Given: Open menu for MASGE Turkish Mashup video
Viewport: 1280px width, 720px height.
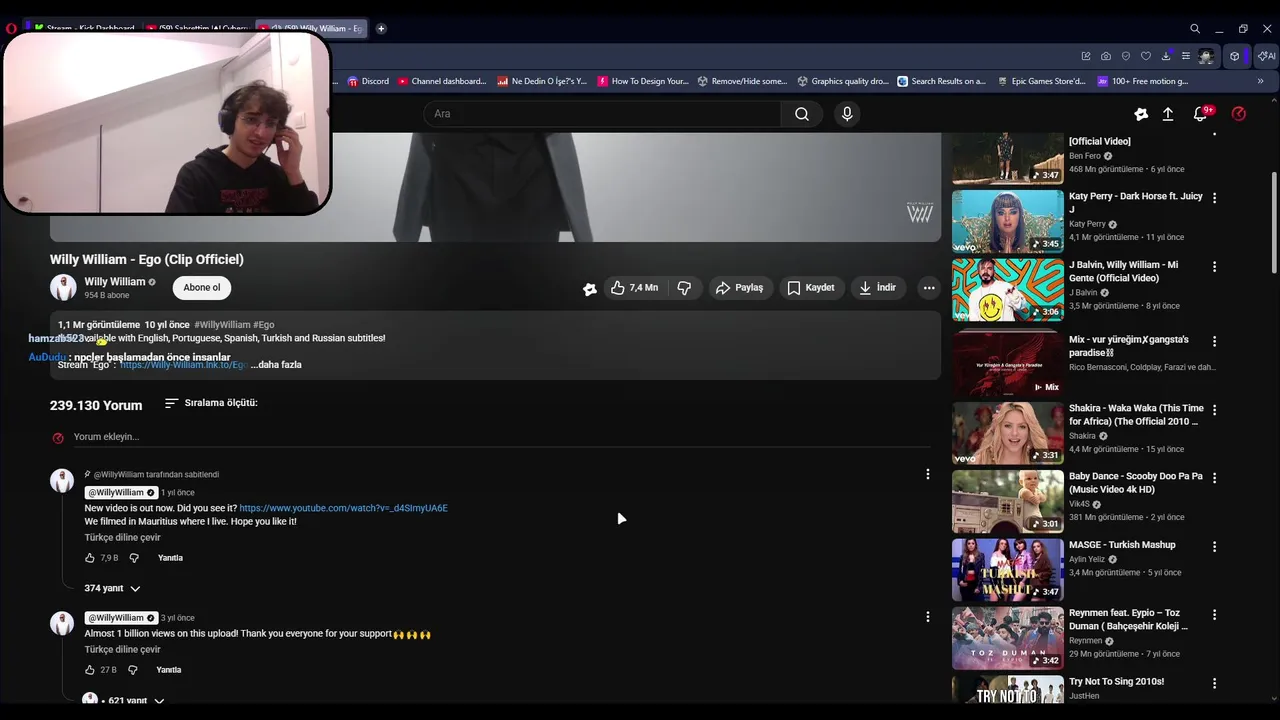Looking at the screenshot, I should tap(1215, 547).
